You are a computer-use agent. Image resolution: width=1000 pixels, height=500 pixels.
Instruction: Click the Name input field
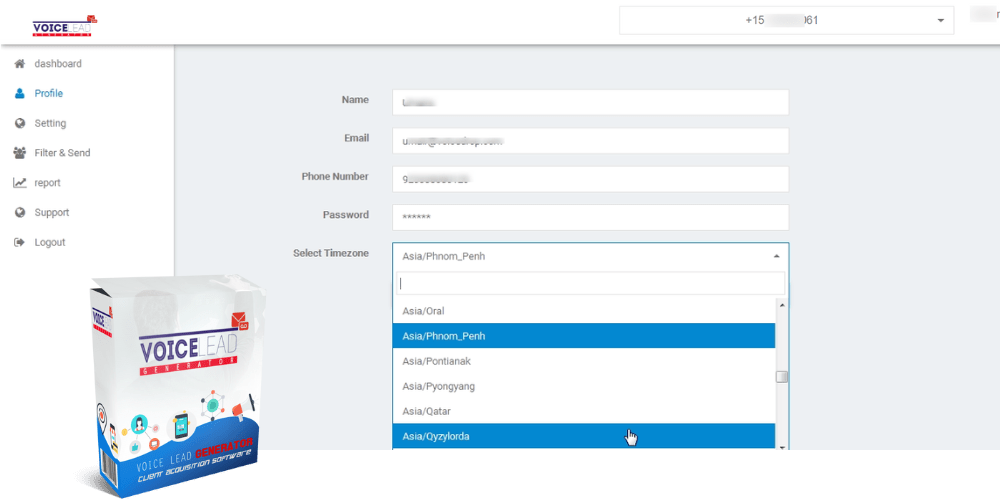click(591, 102)
